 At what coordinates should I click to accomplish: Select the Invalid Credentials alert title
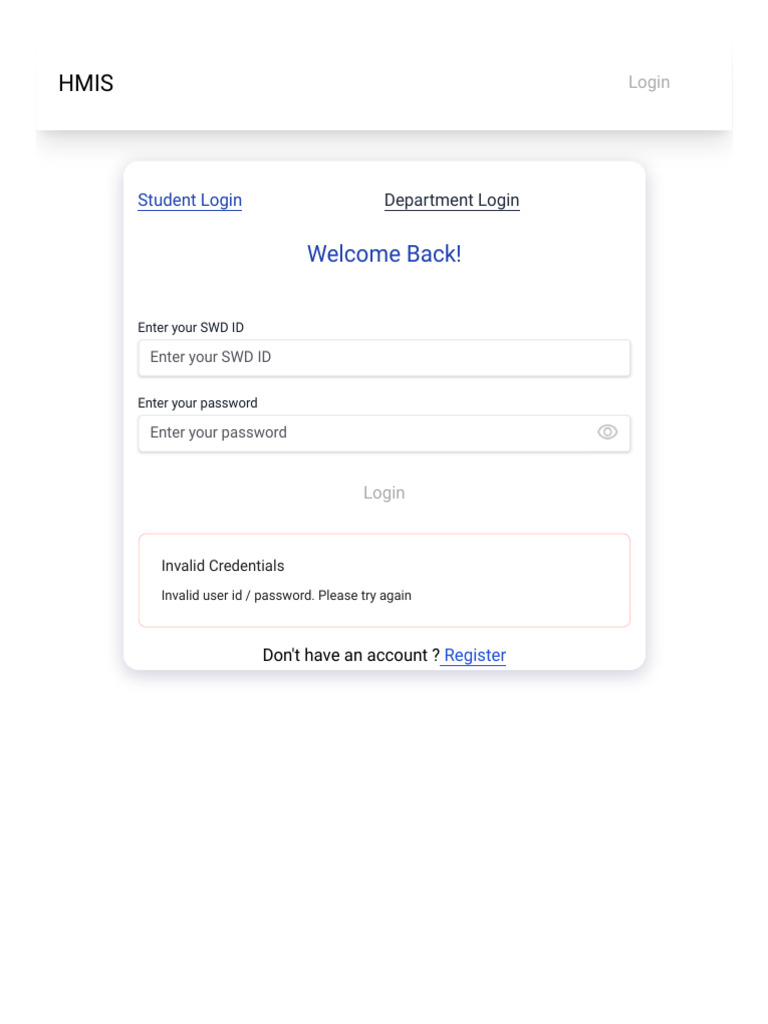tap(223, 566)
